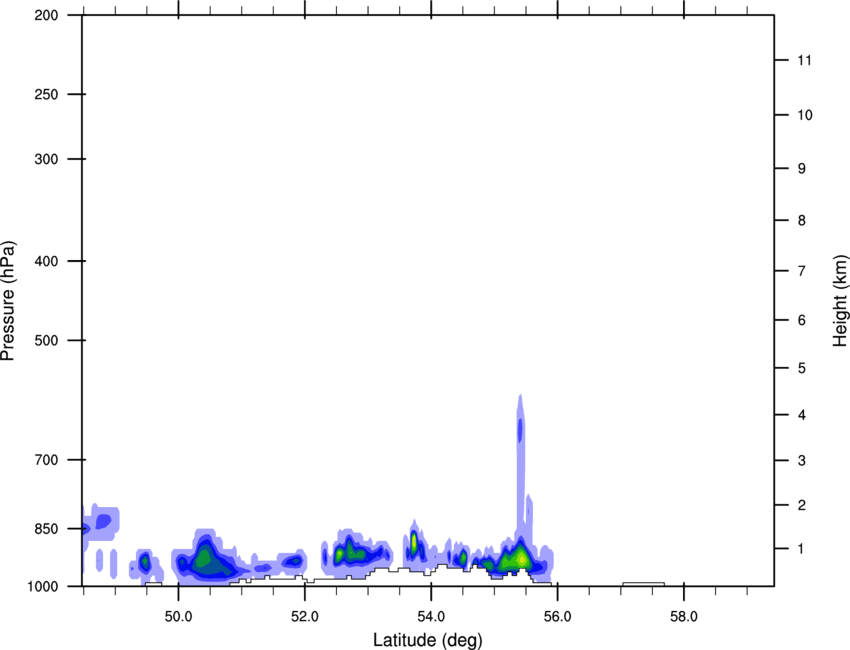Viewport: 850px width, 650px height.
Task: Click the 50.0 latitude tick label
Action: coord(178,617)
